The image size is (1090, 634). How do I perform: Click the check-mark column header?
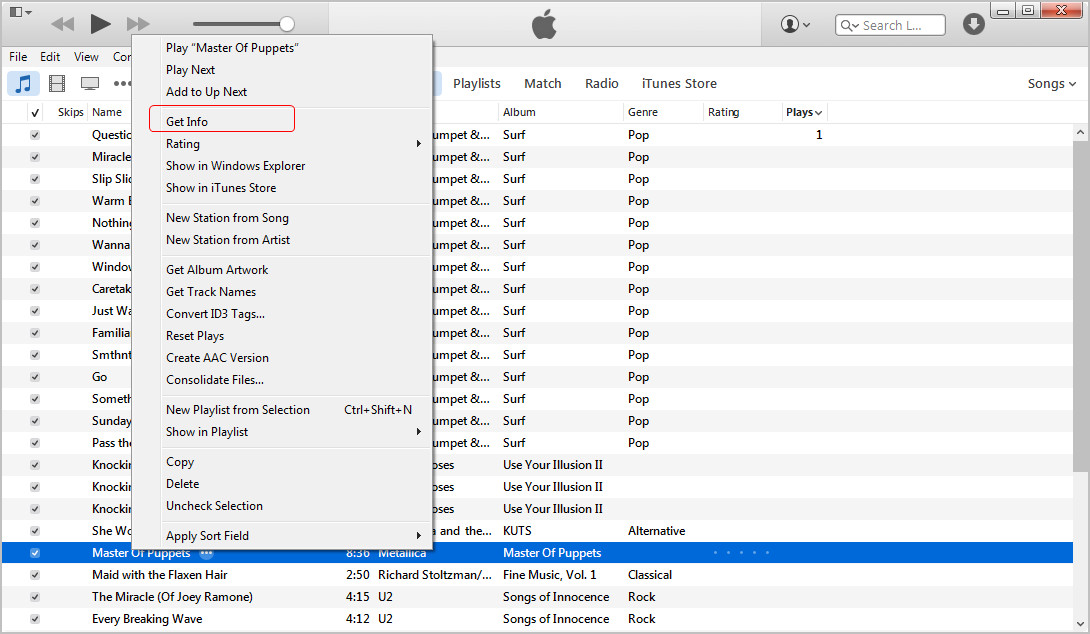tap(35, 113)
